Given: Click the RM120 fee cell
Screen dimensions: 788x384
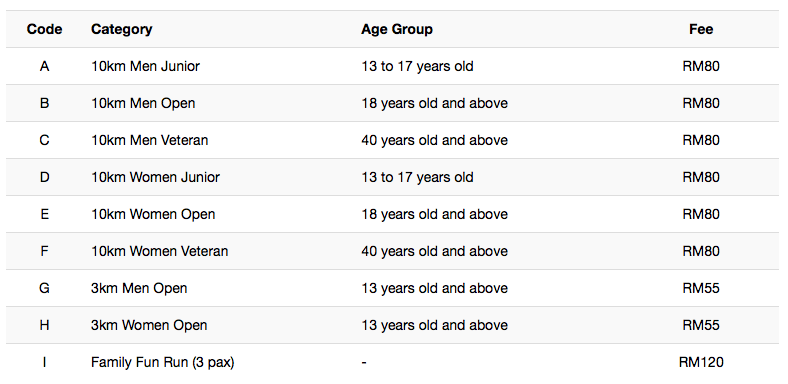Looking at the screenshot, I should pyautogui.click(x=701, y=362).
